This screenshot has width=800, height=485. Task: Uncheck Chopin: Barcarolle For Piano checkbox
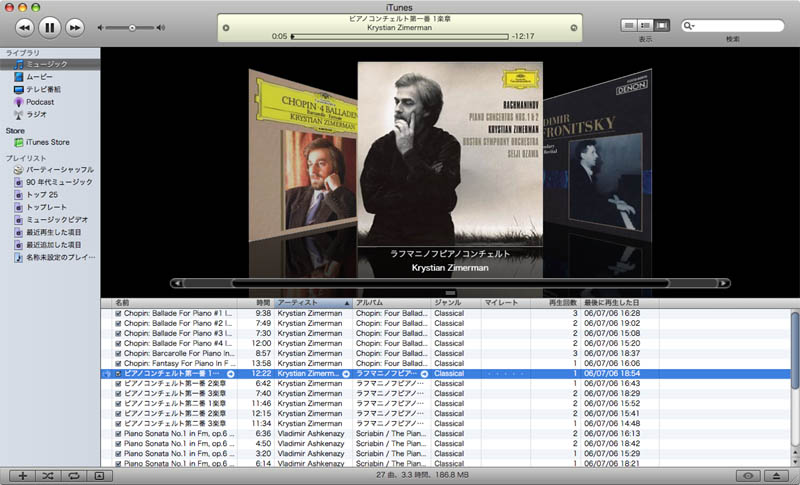click(x=119, y=353)
